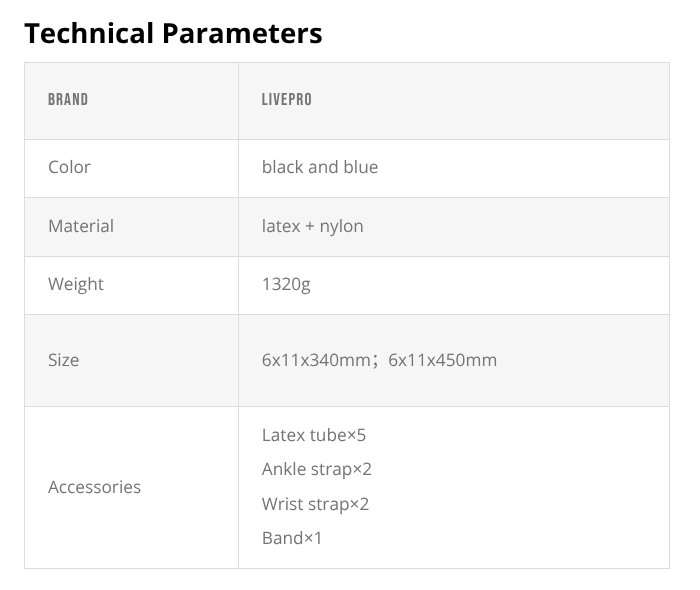This screenshot has height=590, width=700.
Task: Select the Weight row label
Action: 75,284
